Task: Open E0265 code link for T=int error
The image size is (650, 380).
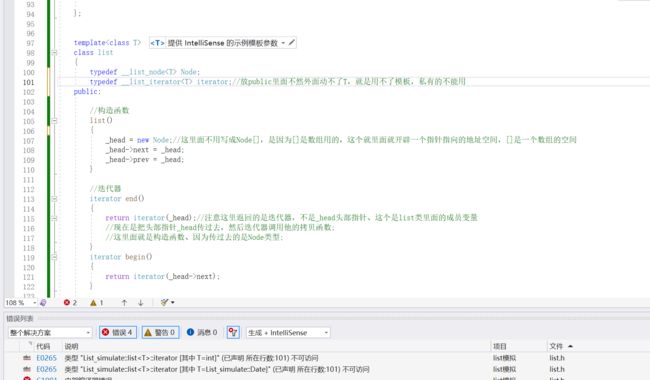Action: (46, 358)
